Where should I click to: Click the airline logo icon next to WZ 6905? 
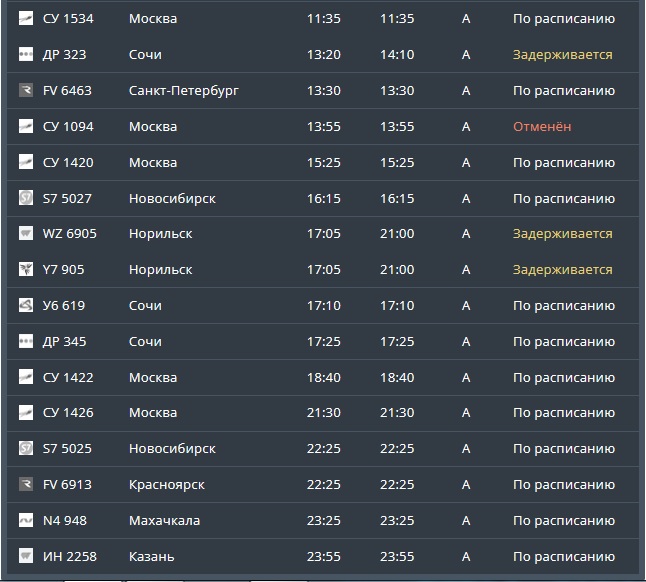point(27,234)
